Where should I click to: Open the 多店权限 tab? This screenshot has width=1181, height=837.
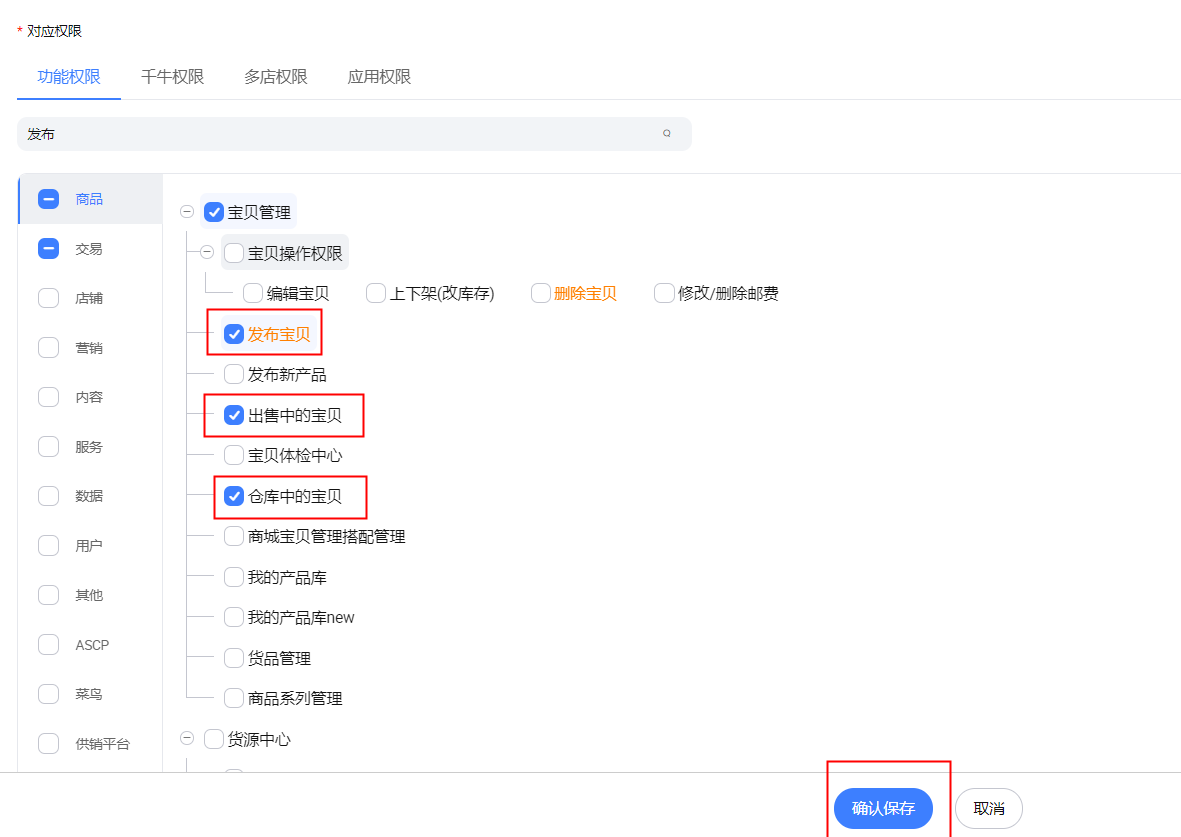click(x=276, y=77)
